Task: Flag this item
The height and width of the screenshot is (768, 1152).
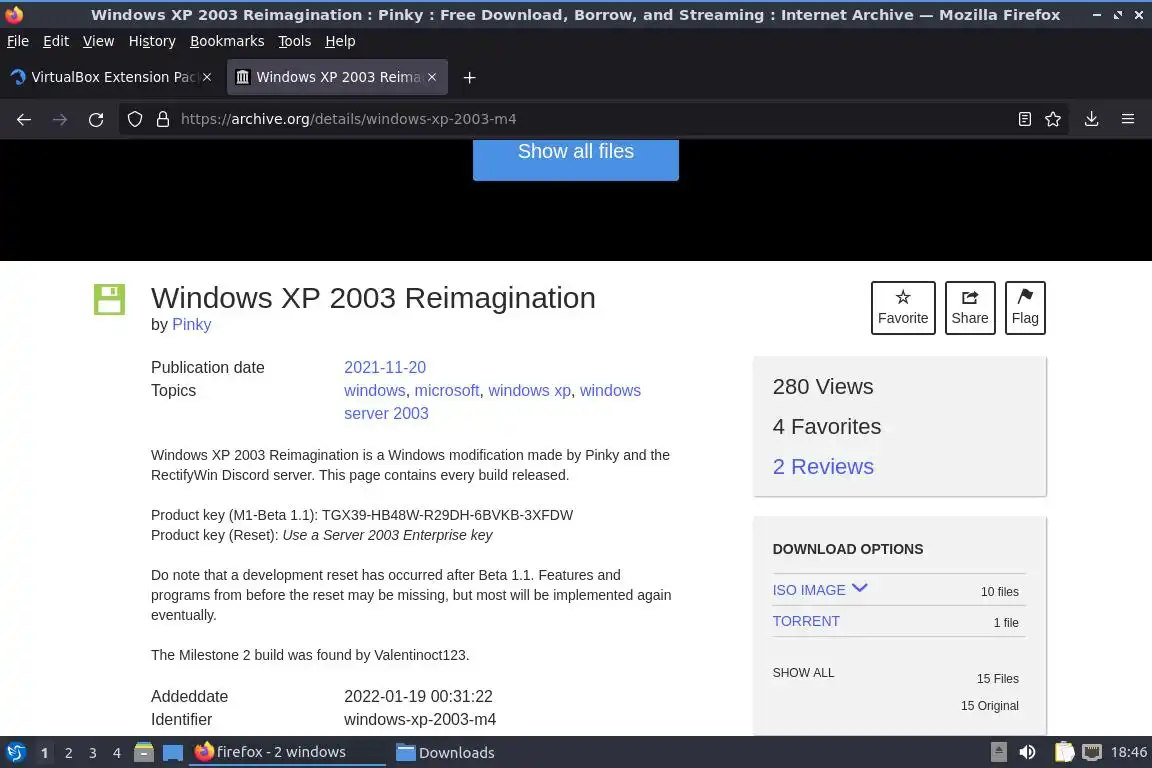Action: (x=1025, y=308)
